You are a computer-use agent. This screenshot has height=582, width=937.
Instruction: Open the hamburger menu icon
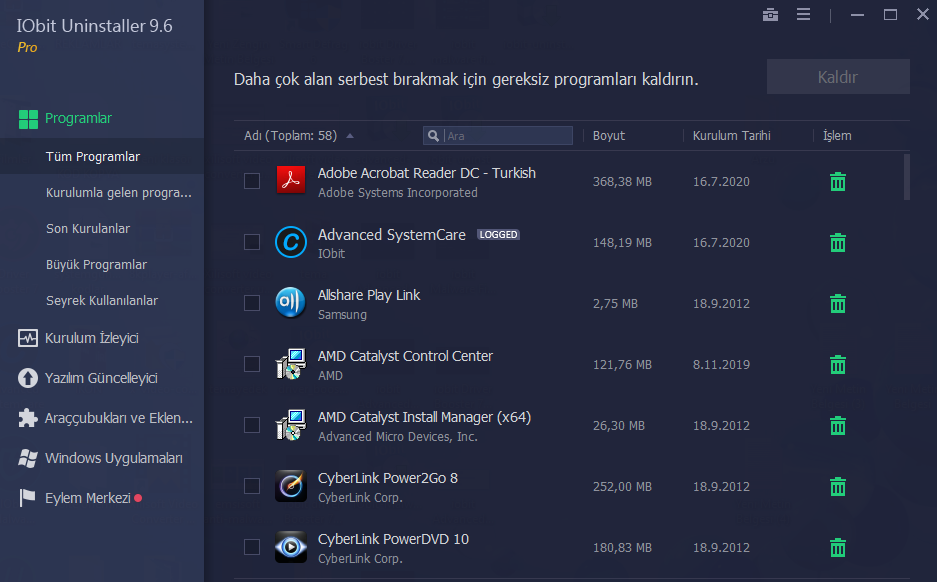tap(804, 14)
